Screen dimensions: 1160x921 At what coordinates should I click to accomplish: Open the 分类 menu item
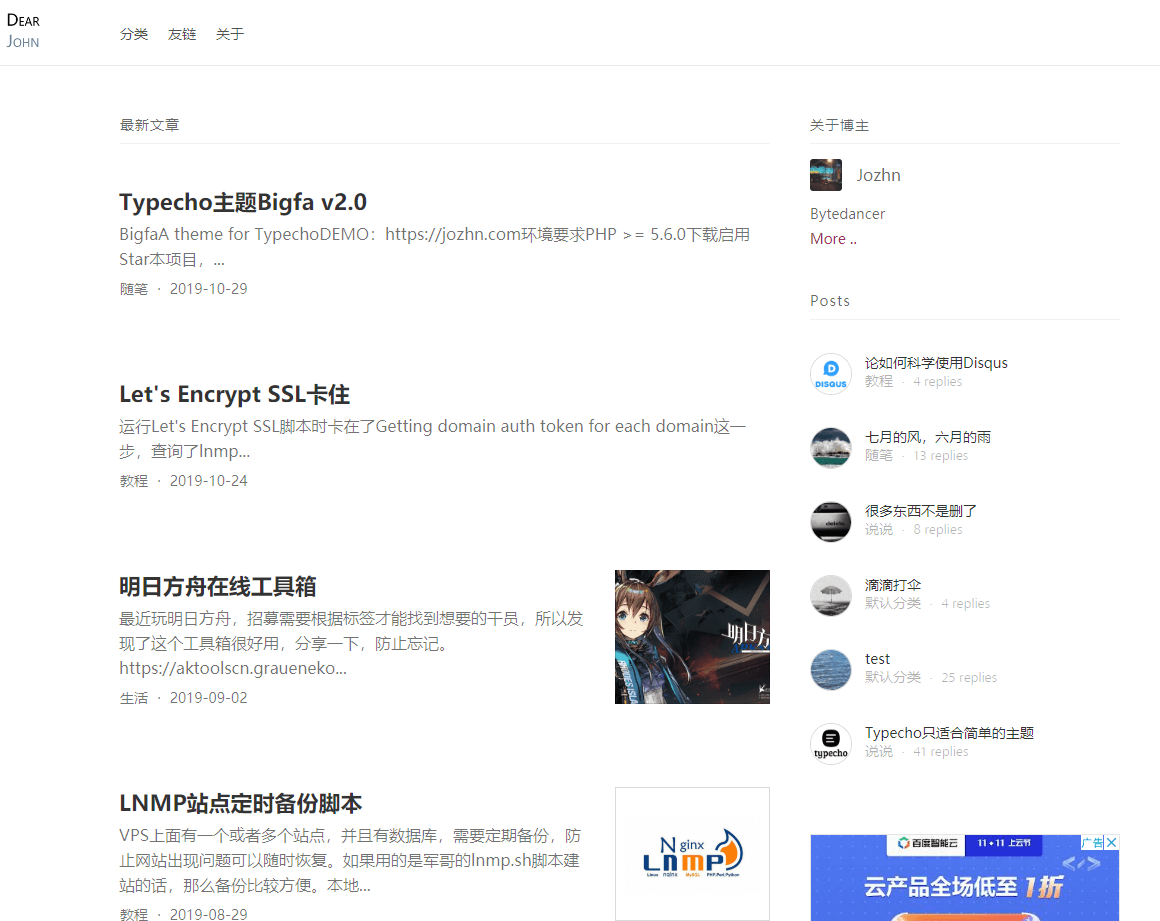click(134, 33)
